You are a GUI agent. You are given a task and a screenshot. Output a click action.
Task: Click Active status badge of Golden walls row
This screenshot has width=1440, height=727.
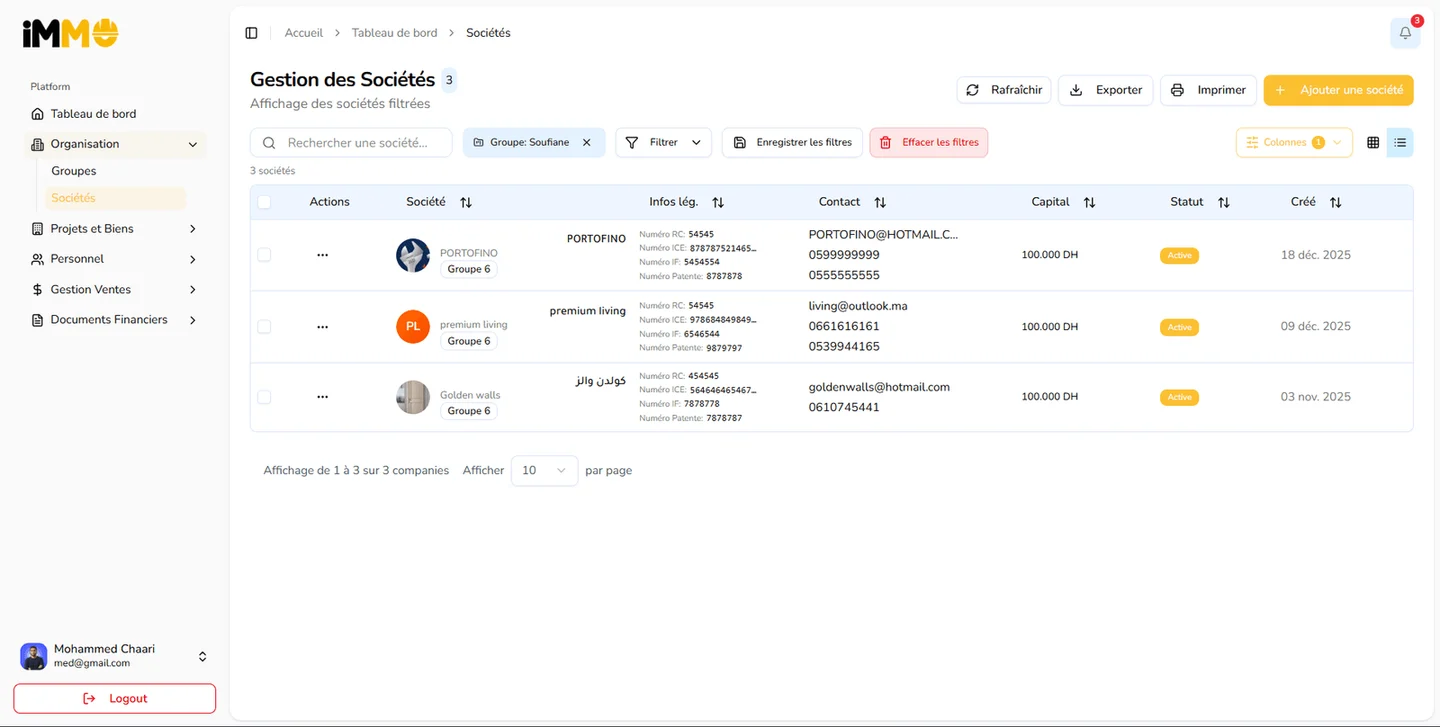tap(1180, 397)
